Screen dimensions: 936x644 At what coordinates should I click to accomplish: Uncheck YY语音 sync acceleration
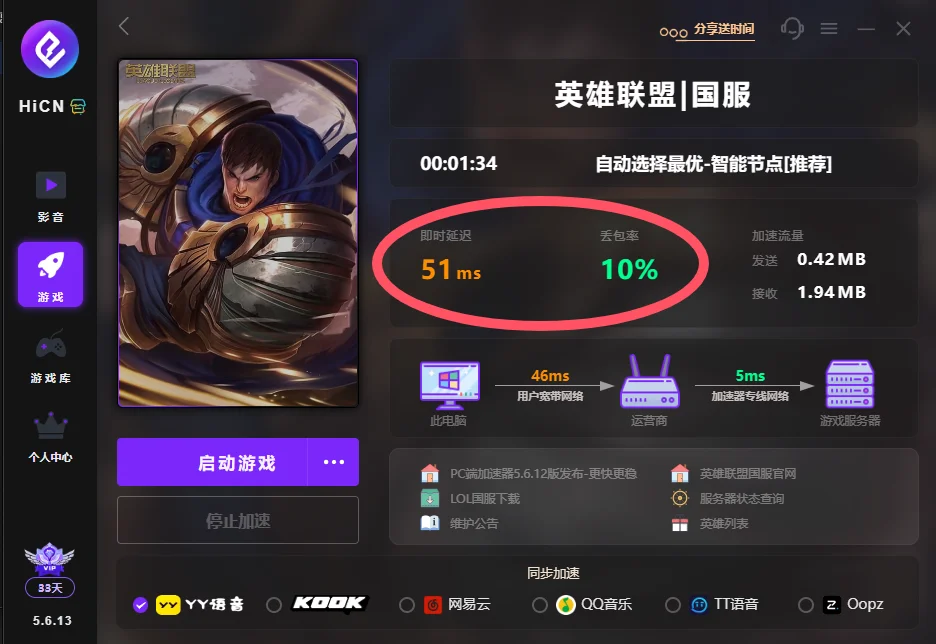coord(140,605)
